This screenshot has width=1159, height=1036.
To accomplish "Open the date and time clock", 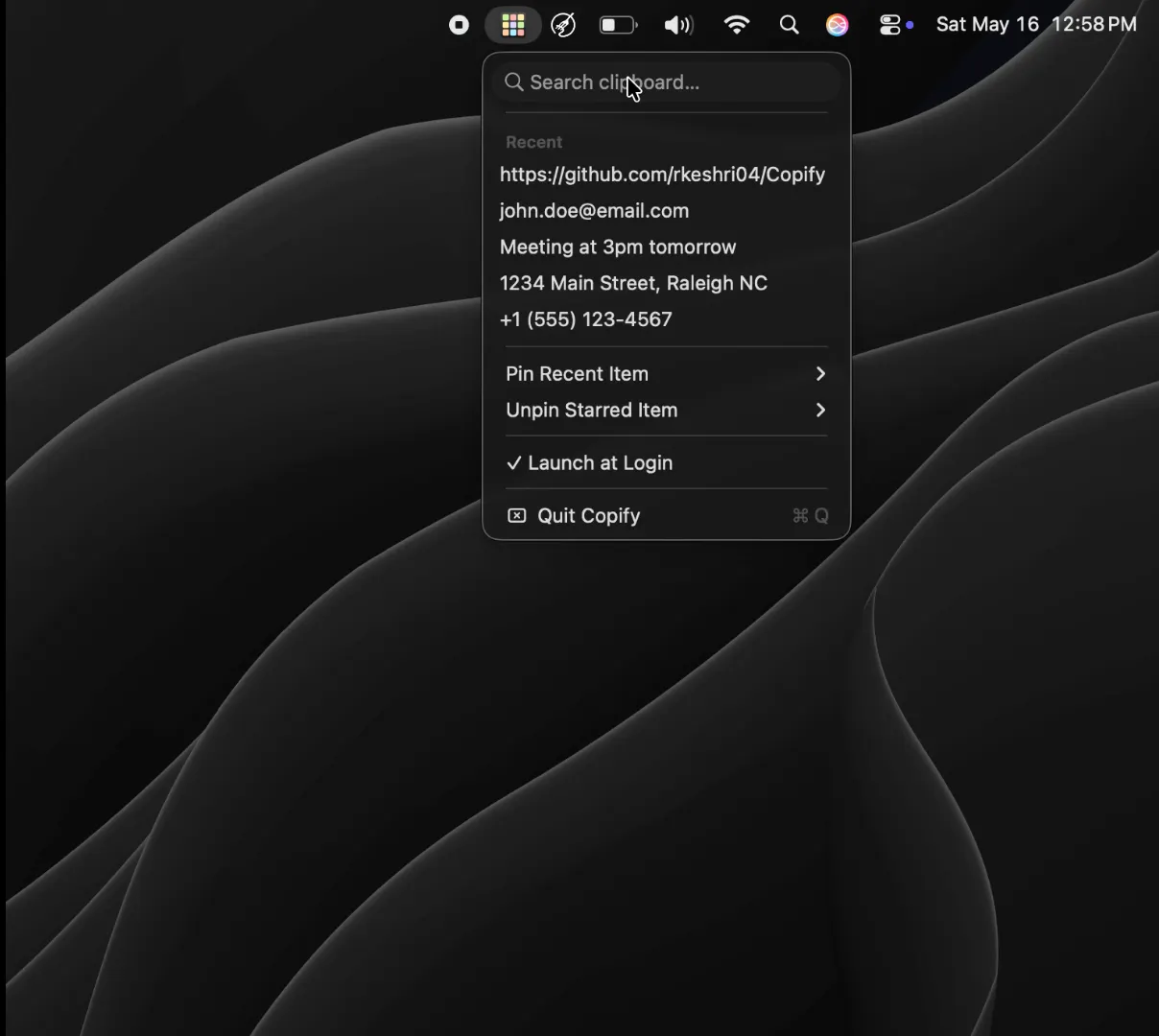I will [x=1036, y=24].
